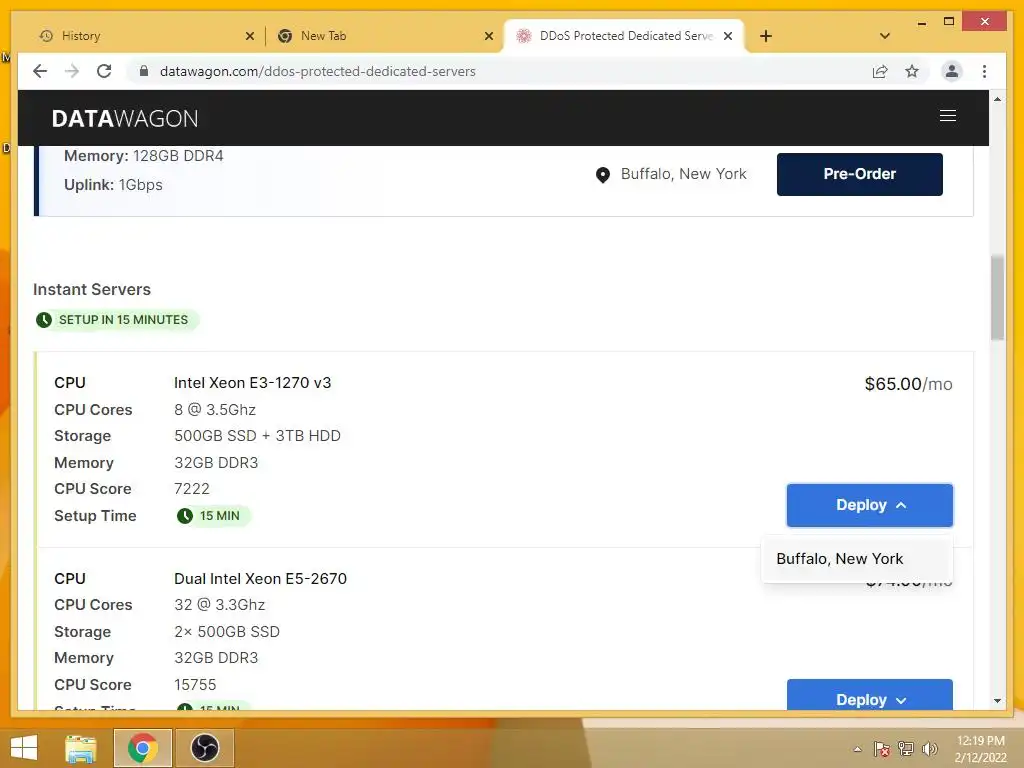Open the Windows Start button
This screenshot has height=768, width=1024.
pos(24,748)
